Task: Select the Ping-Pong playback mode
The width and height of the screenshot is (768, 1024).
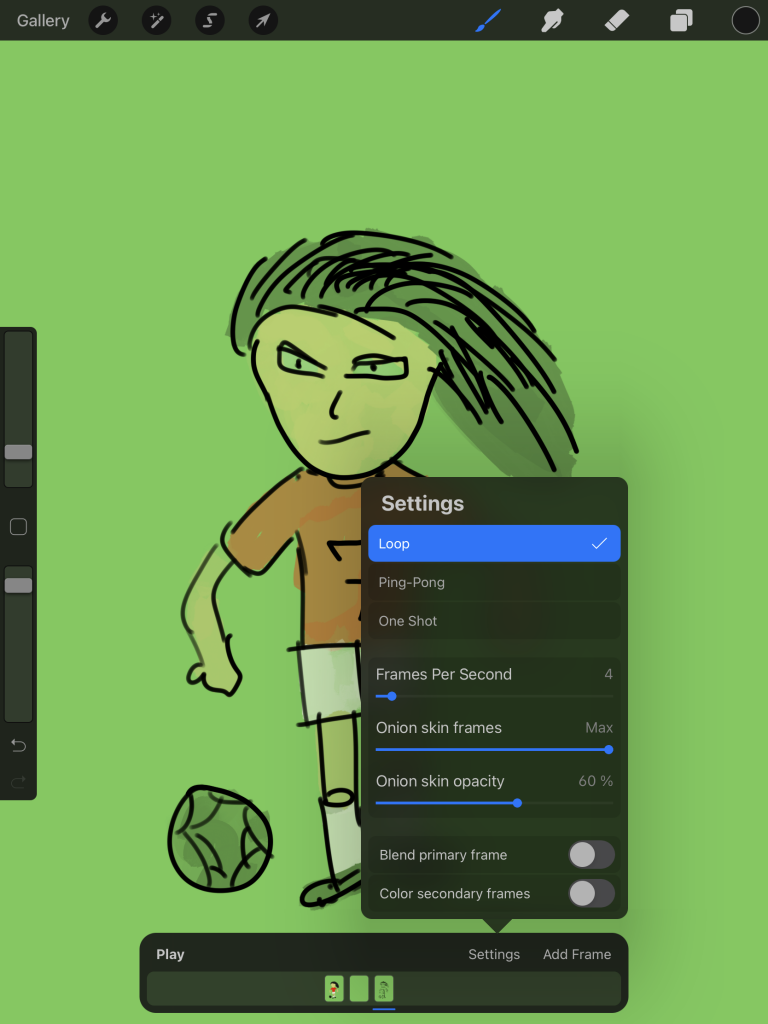Action: 494,582
